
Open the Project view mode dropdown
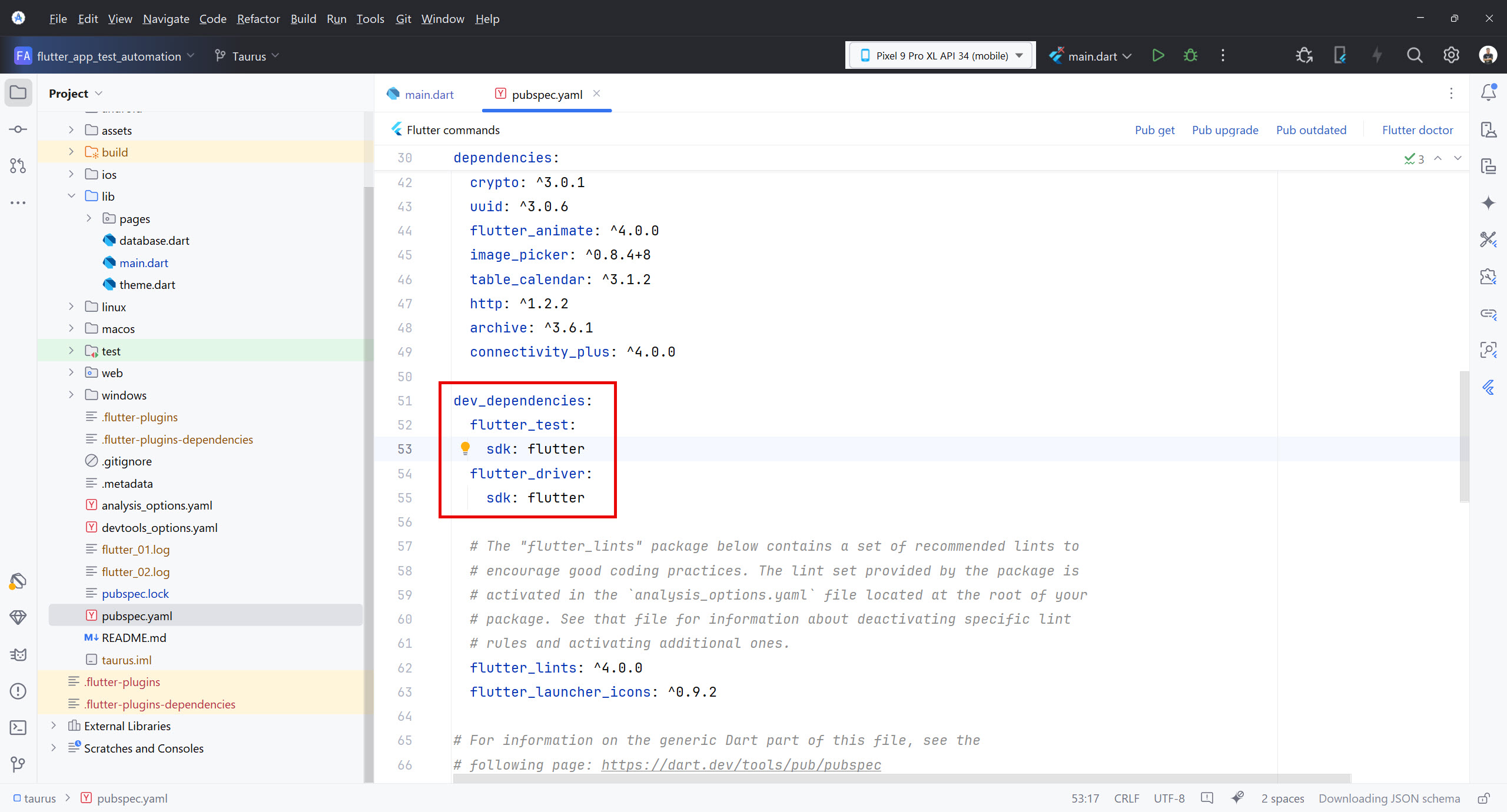[75, 94]
